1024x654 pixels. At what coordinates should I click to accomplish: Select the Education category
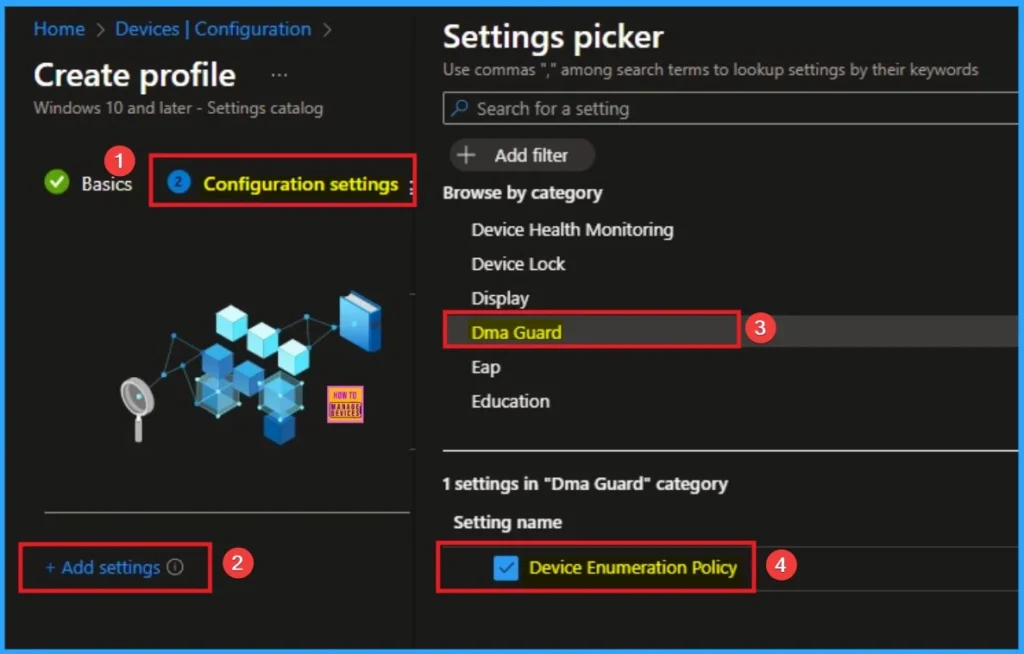510,401
